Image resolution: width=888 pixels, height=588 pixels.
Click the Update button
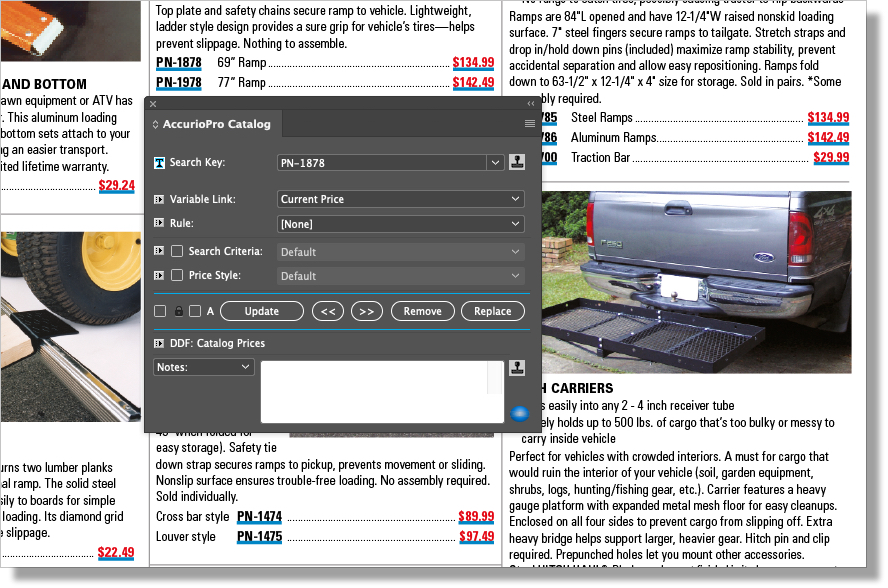tap(262, 311)
